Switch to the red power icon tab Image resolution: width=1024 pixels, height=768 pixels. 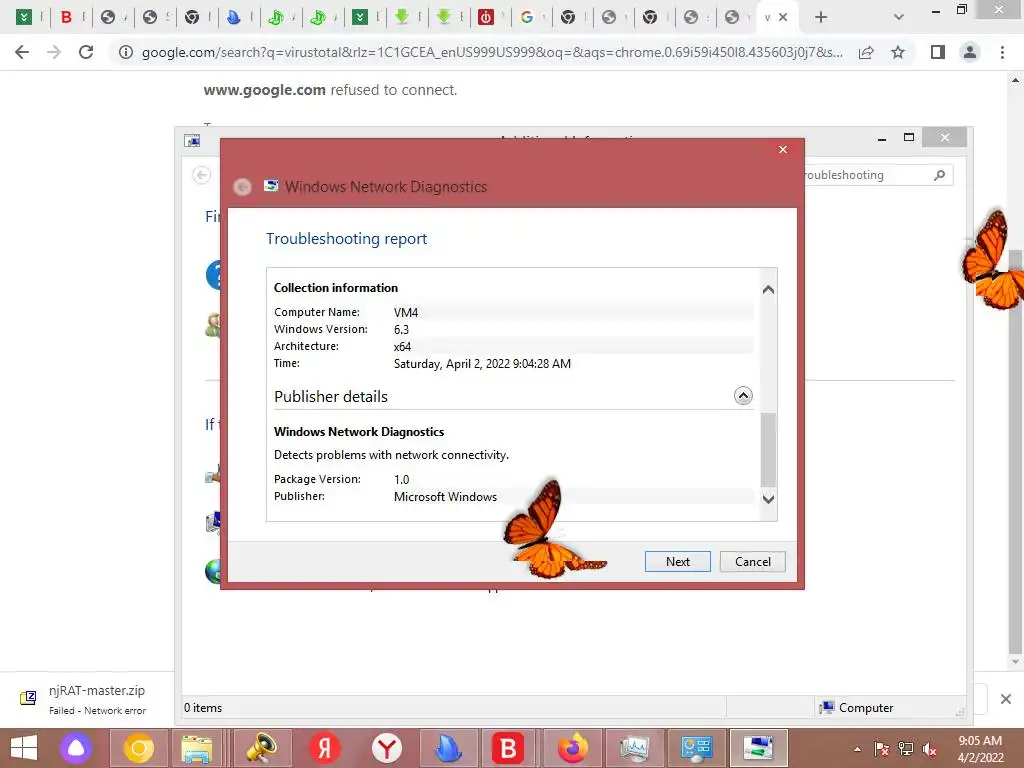pyautogui.click(x=485, y=17)
